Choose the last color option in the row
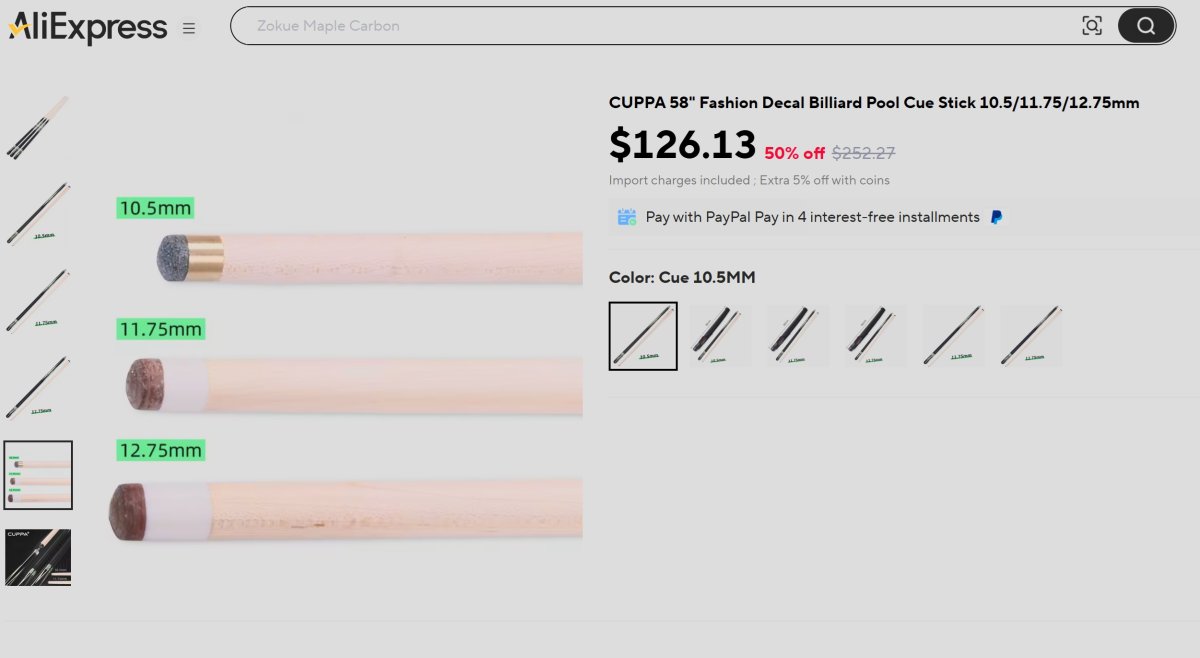 pos(1031,336)
